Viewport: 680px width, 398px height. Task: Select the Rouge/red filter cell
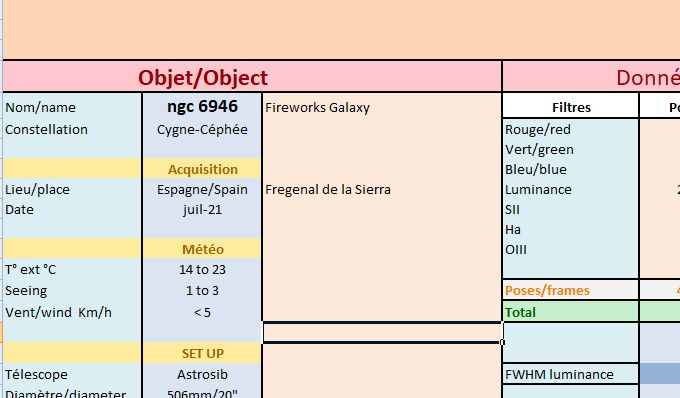[x=571, y=129]
